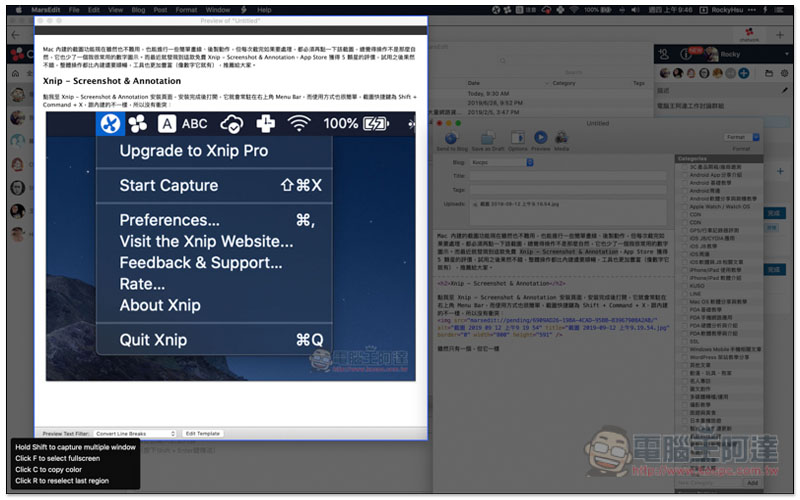Click the folder icon in chat panel
This screenshot has width=800, height=500.
(x=768, y=73)
